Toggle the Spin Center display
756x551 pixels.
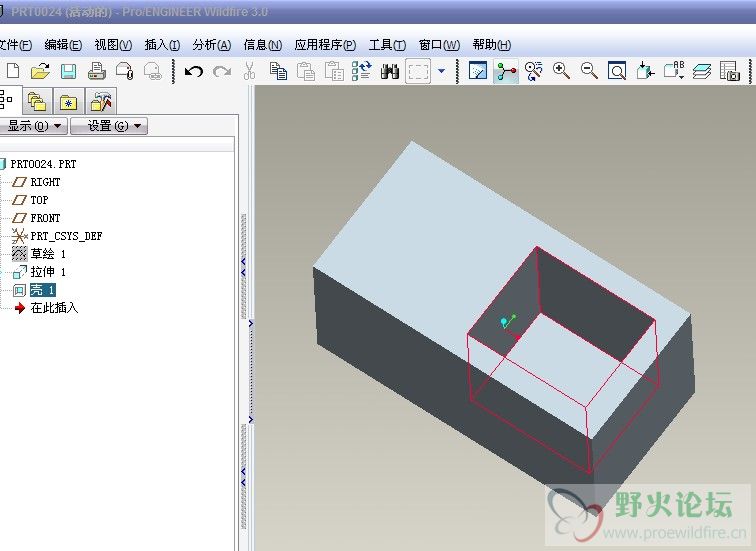click(x=506, y=71)
